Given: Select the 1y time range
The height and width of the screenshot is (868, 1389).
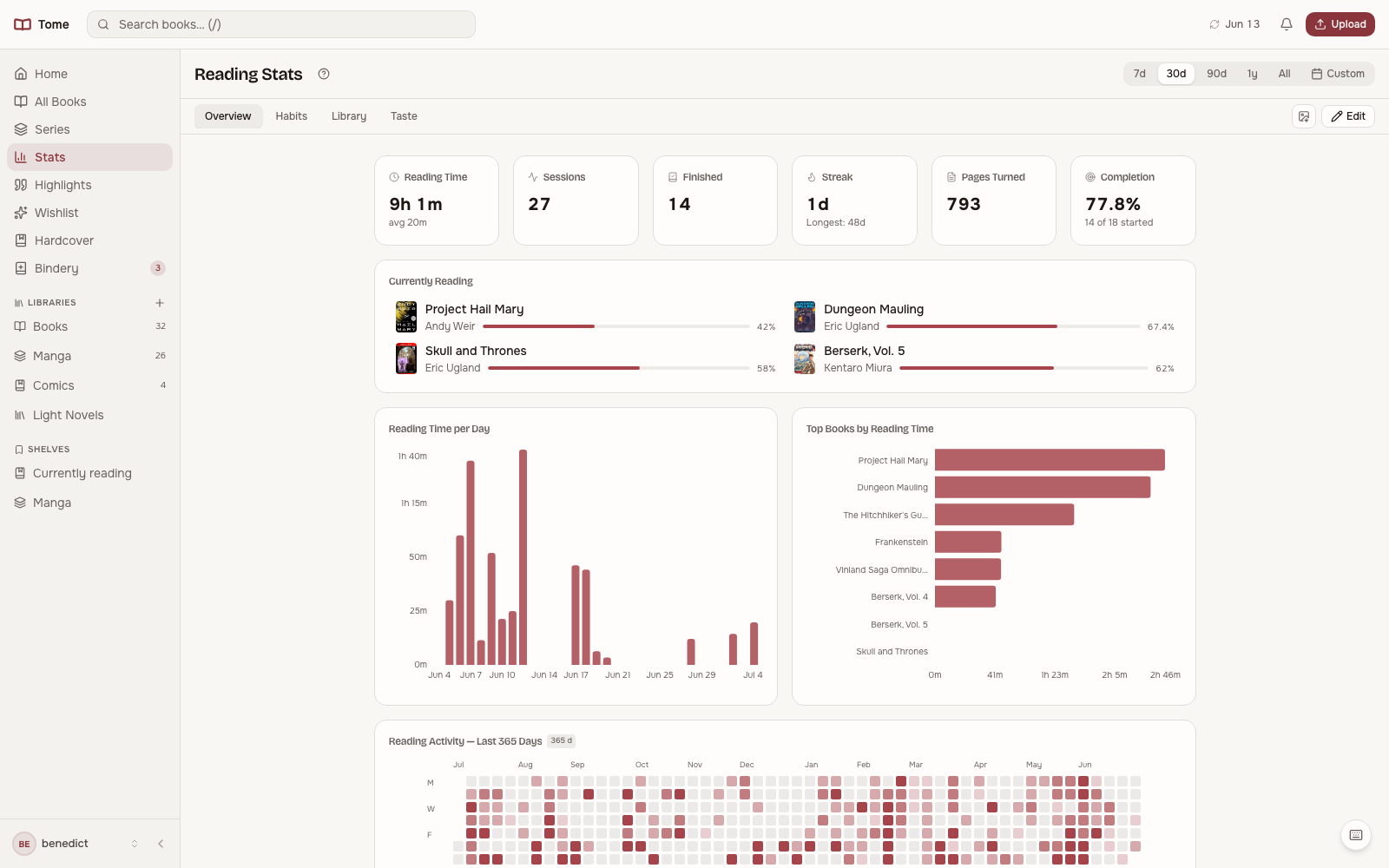Looking at the screenshot, I should [x=1253, y=74].
